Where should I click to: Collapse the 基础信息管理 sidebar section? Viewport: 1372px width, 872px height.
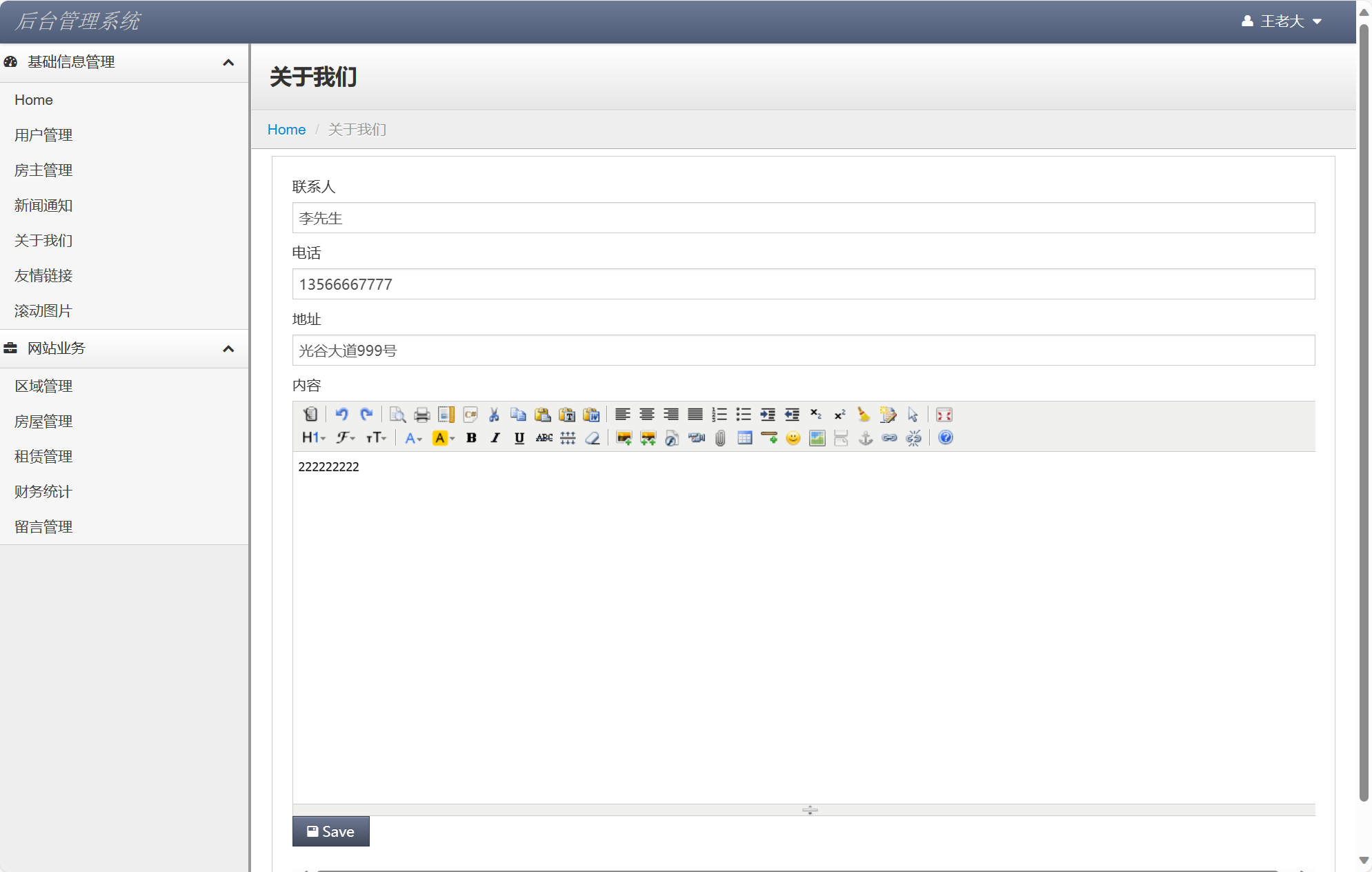coord(228,62)
